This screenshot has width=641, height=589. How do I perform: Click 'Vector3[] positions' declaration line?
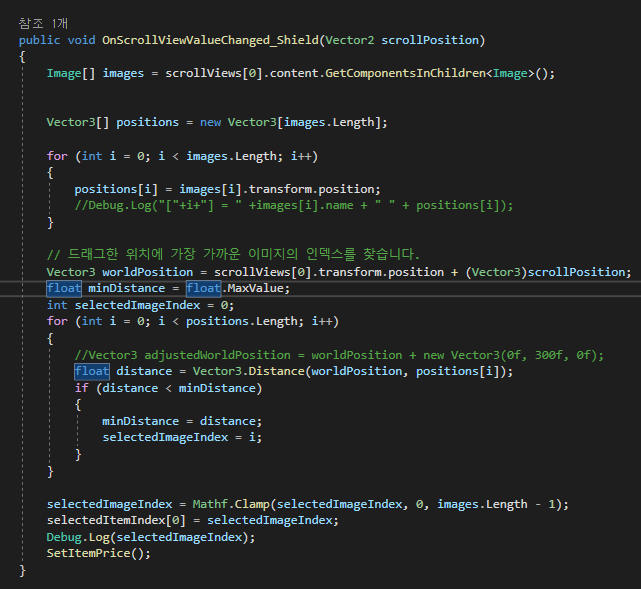(x=217, y=122)
